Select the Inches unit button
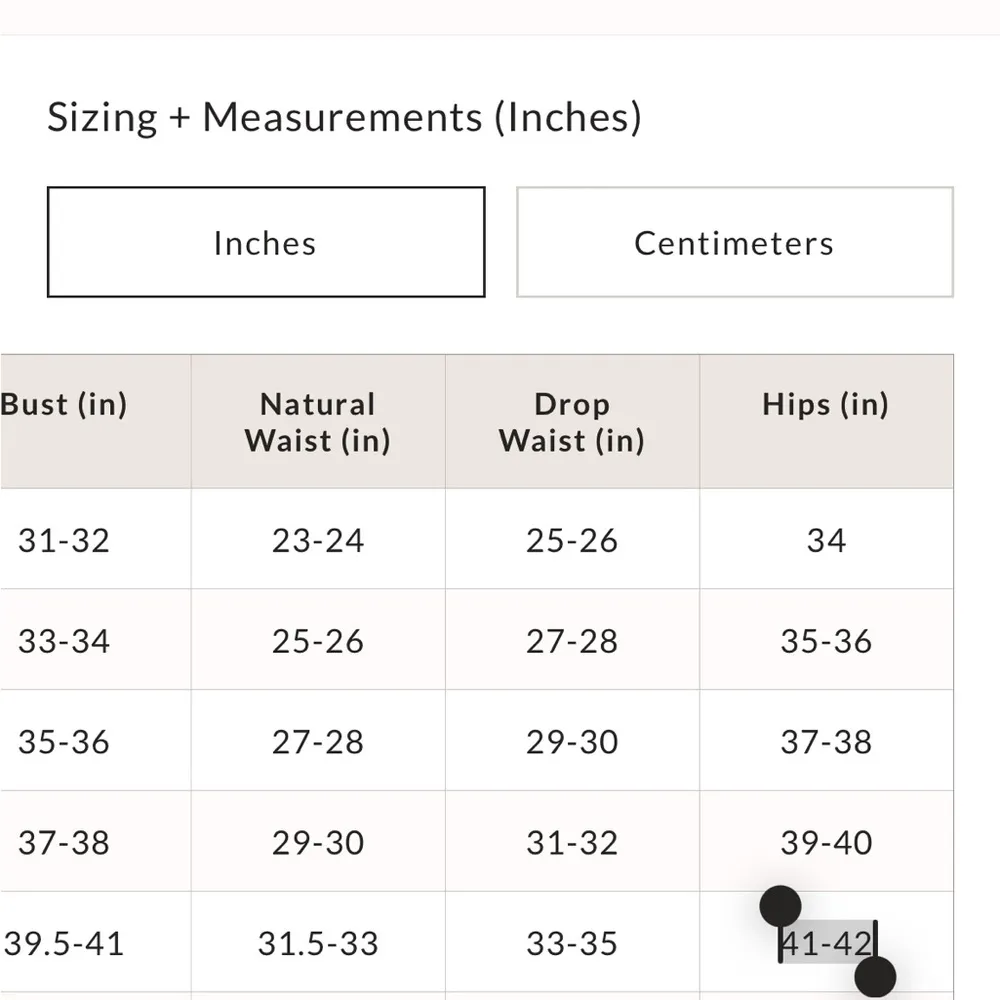 (265, 243)
